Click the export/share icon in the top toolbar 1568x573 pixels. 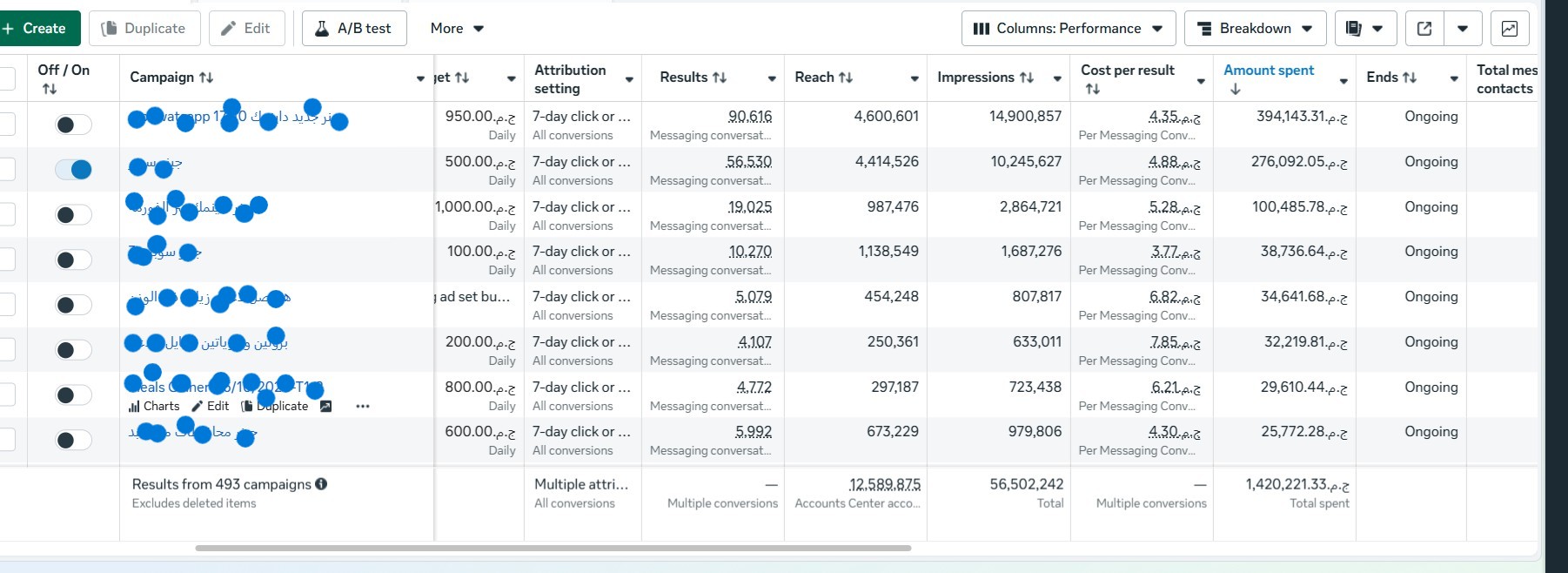[x=1424, y=29]
